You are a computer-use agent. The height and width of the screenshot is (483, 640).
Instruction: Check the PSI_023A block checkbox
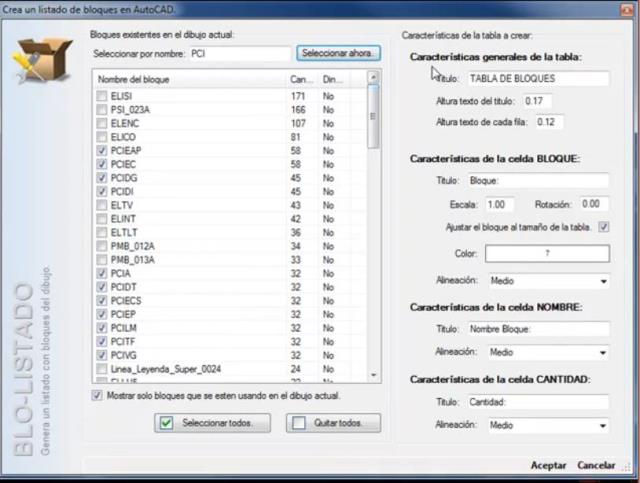tap(102, 110)
